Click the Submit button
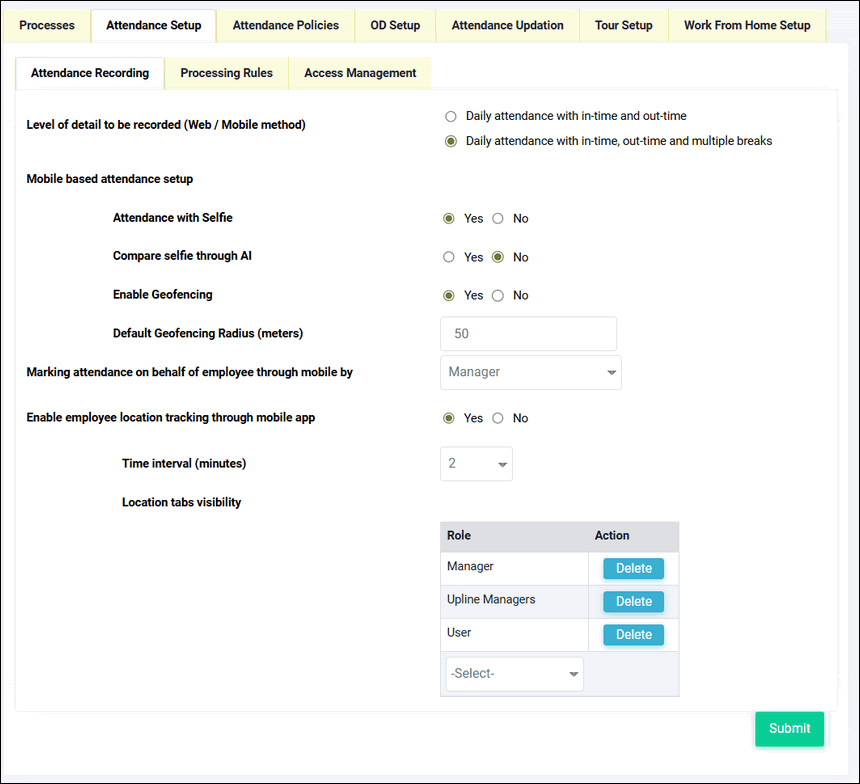Viewport: 860px width, 784px height. pos(789,729)
